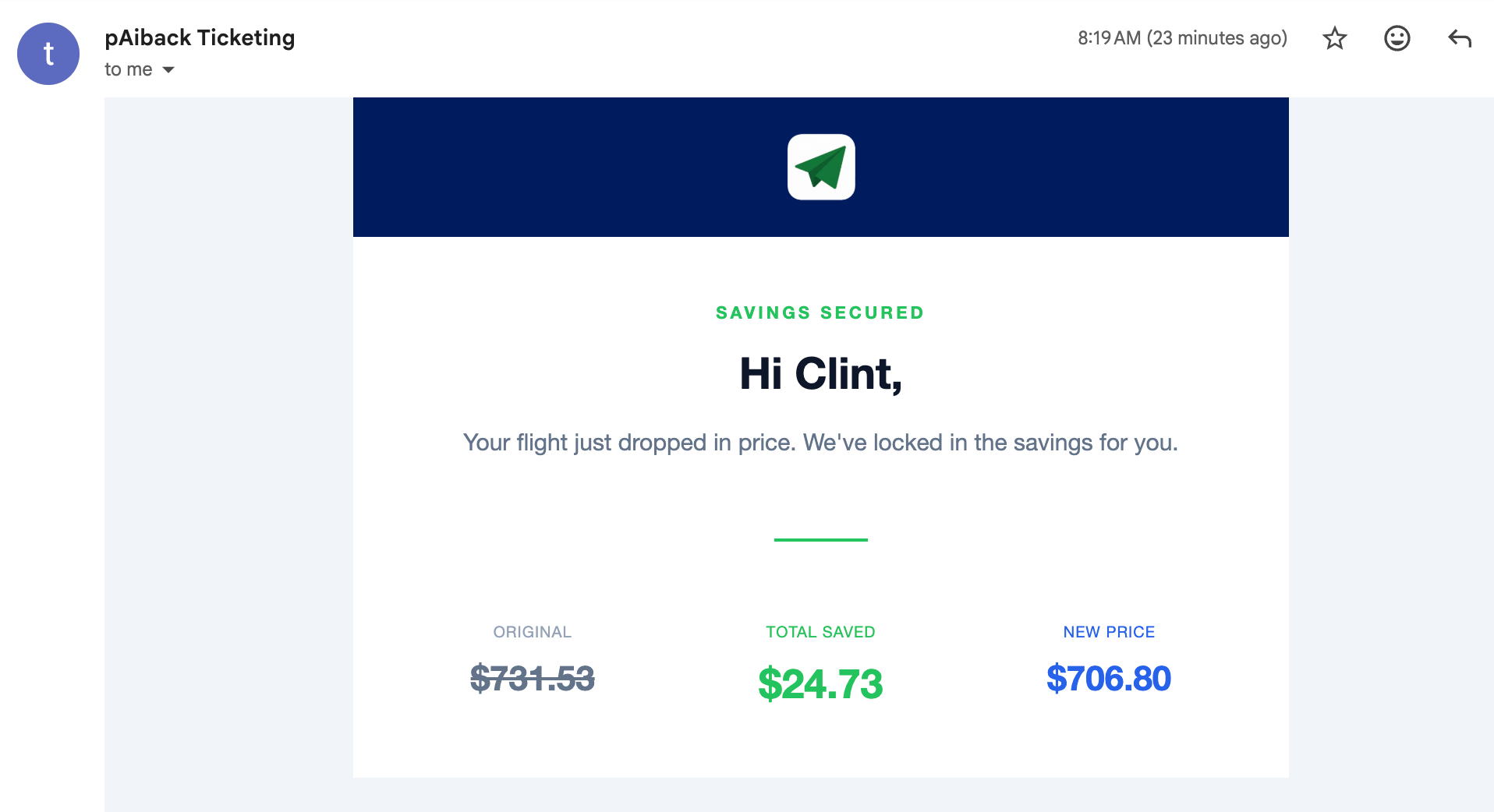Open the emoji reaction picker

tap(1397, 38)
